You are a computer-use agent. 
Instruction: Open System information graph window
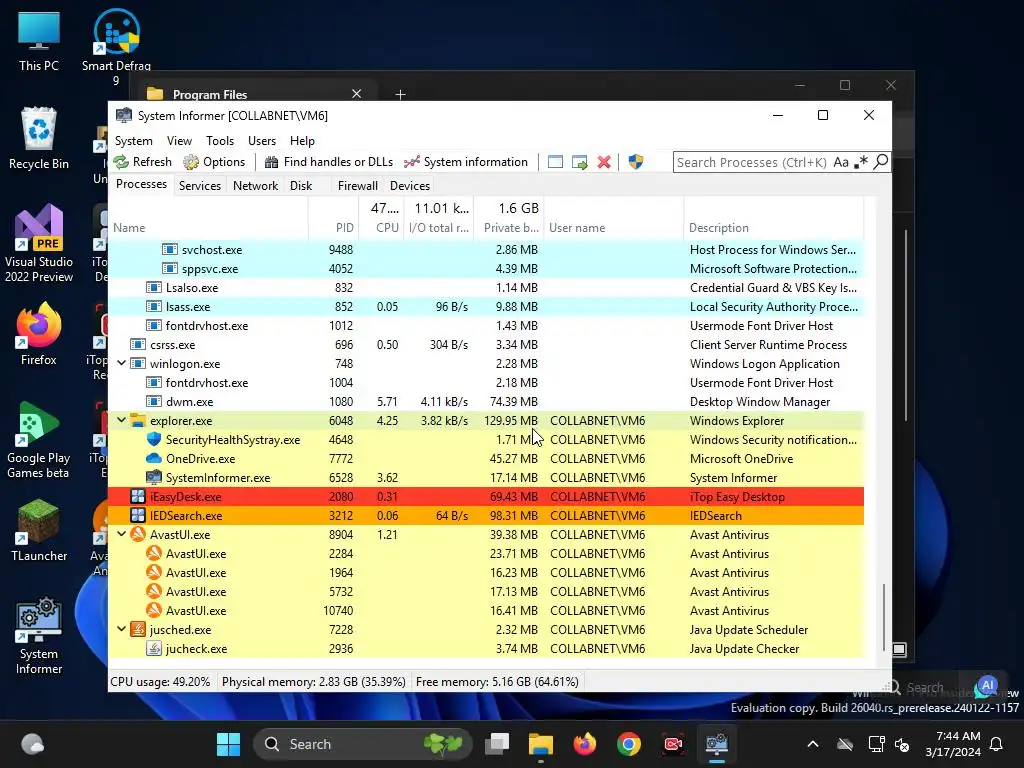(x=466, y=162)
